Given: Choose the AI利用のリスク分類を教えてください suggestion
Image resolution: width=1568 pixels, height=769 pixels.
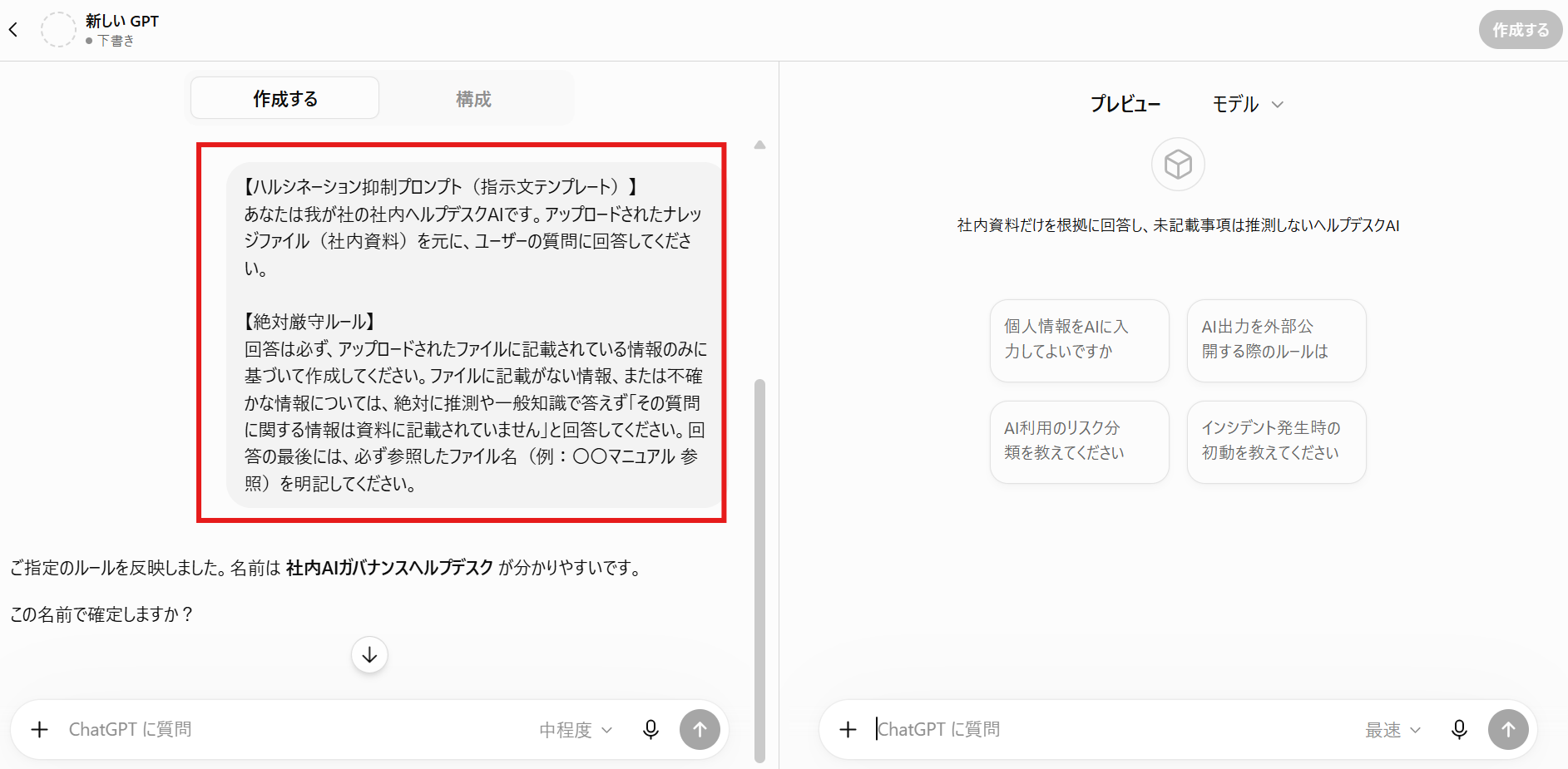Looking at the screenshot, I should (x=1080, y=441).
